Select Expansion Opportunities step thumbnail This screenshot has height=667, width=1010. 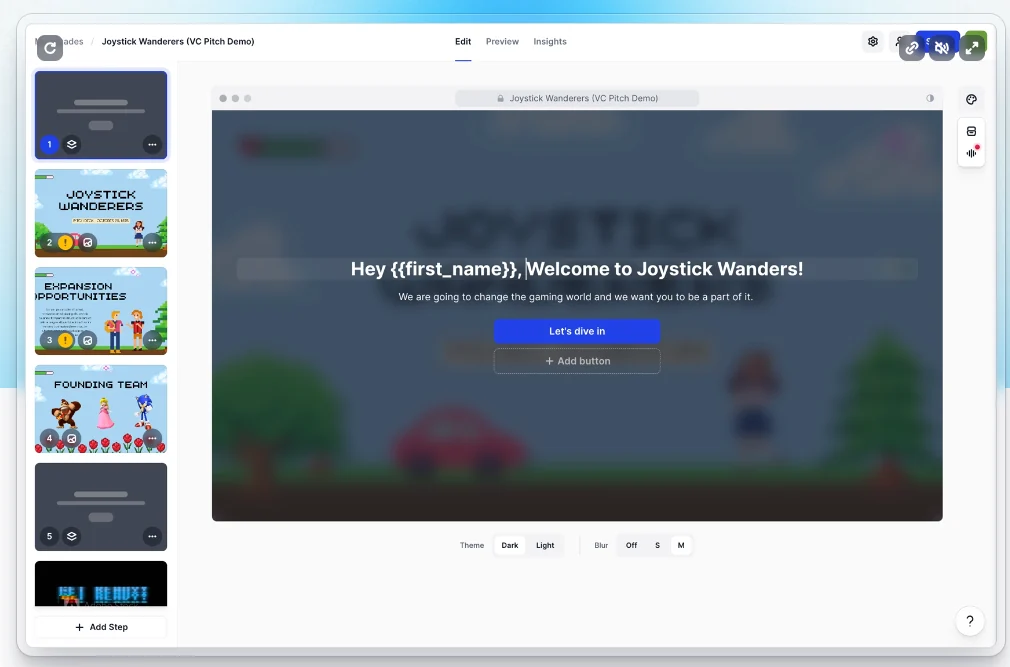[101, 311]
